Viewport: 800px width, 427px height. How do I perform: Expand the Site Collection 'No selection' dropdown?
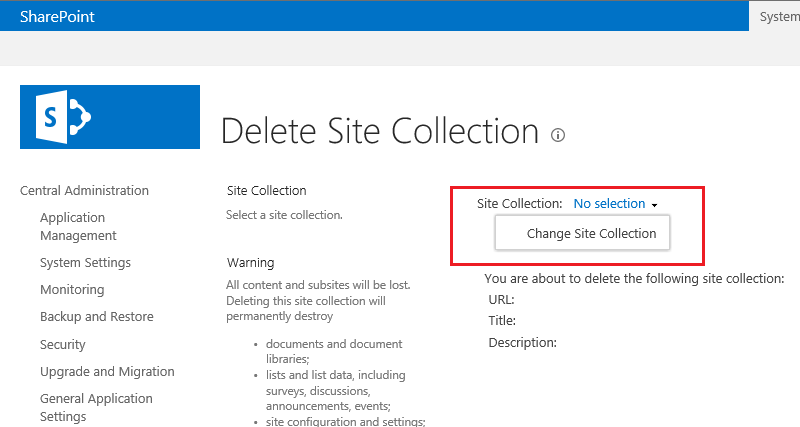[x=615, y=204]
